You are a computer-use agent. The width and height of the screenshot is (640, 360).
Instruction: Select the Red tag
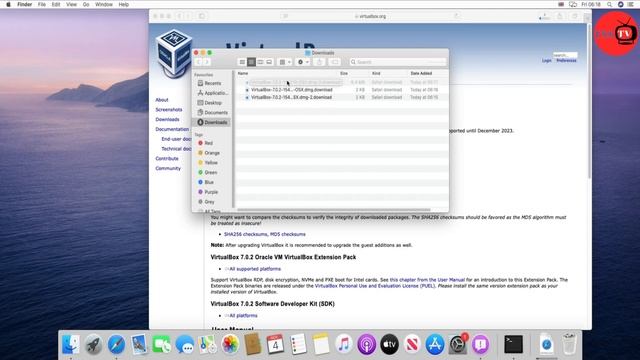(205, 143)
